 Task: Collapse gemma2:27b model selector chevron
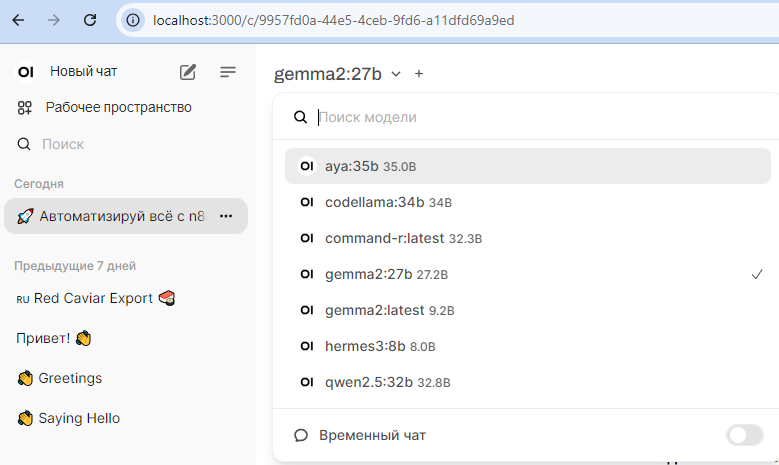coord(395,74)
